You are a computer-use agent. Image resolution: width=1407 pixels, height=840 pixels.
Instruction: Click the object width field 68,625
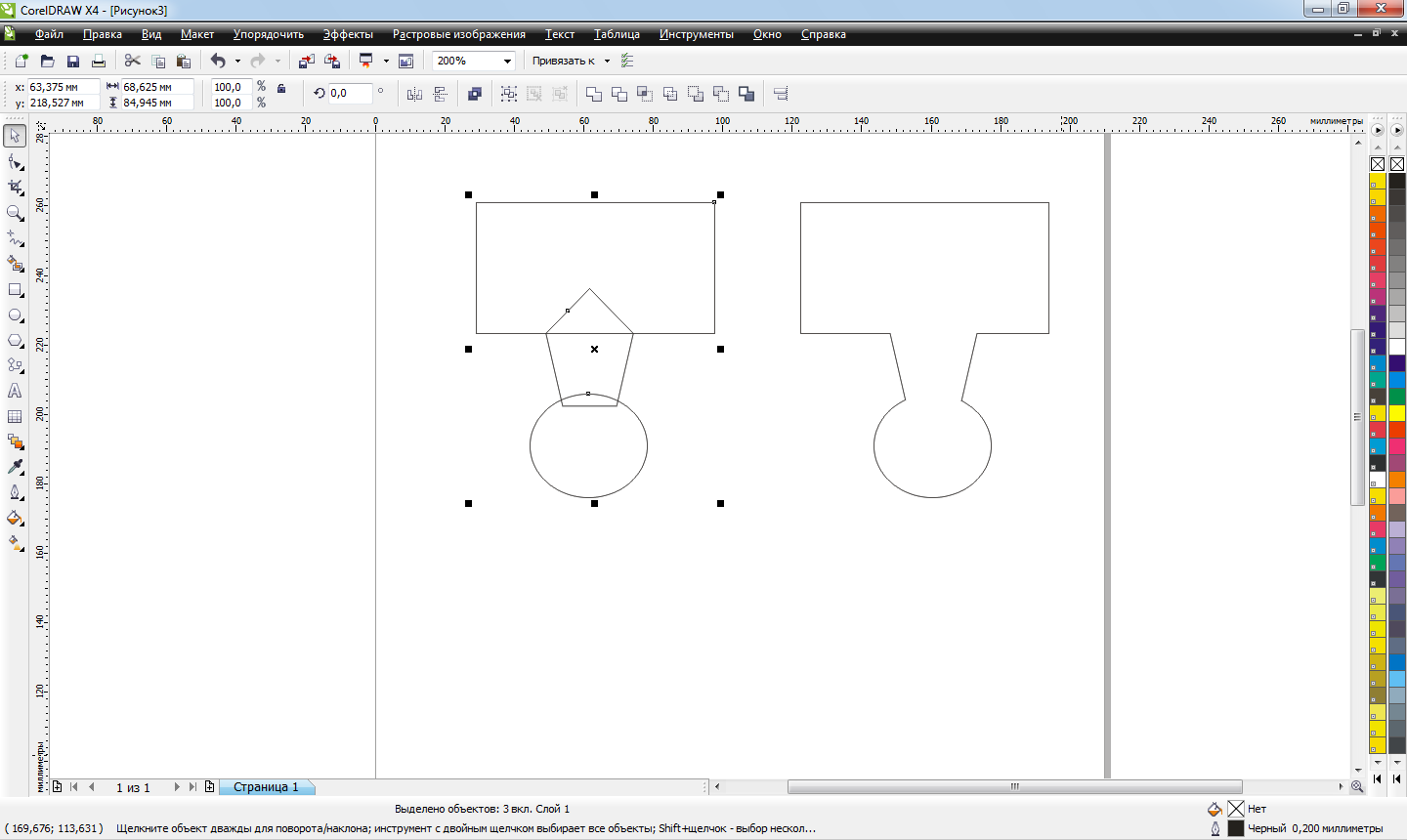pos(156,87)
